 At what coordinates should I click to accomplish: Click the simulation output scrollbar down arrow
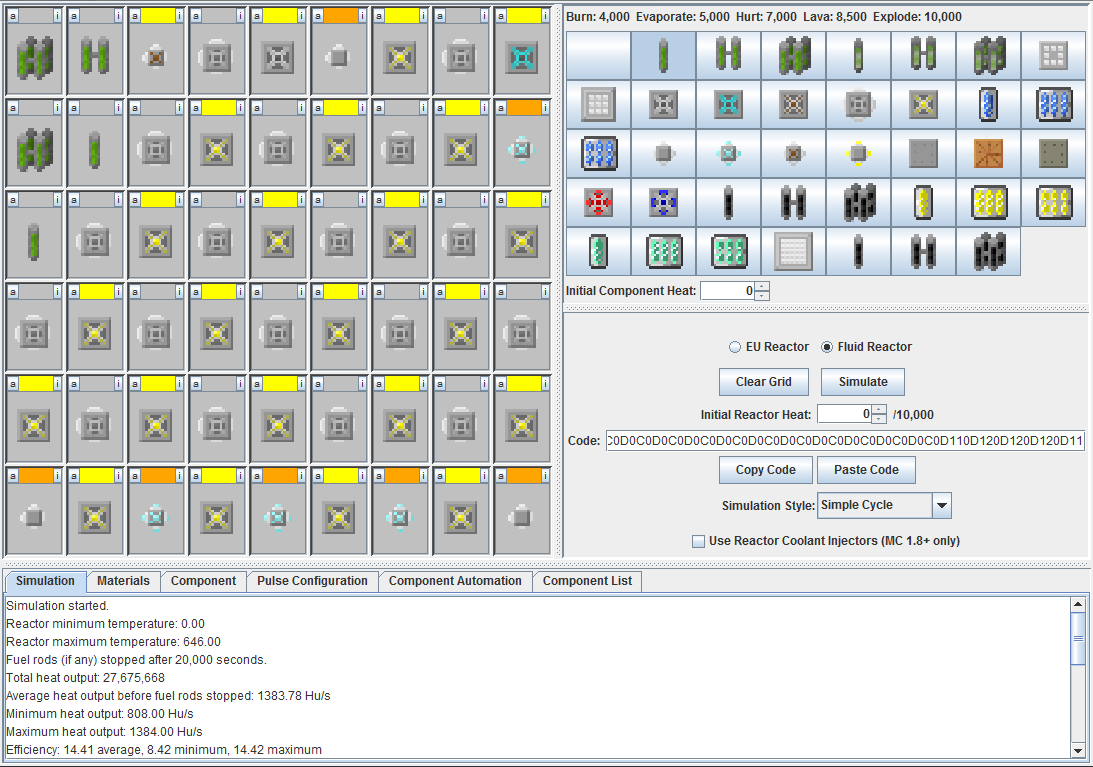pos(1077,750)
